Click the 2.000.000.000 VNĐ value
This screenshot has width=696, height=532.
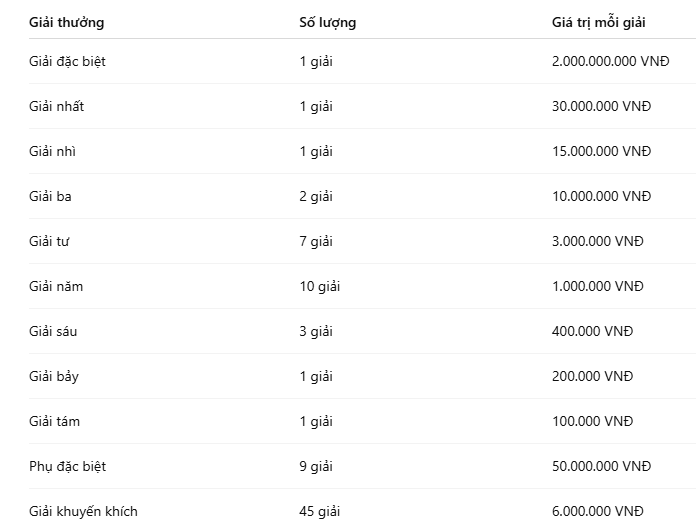(610, 61)
